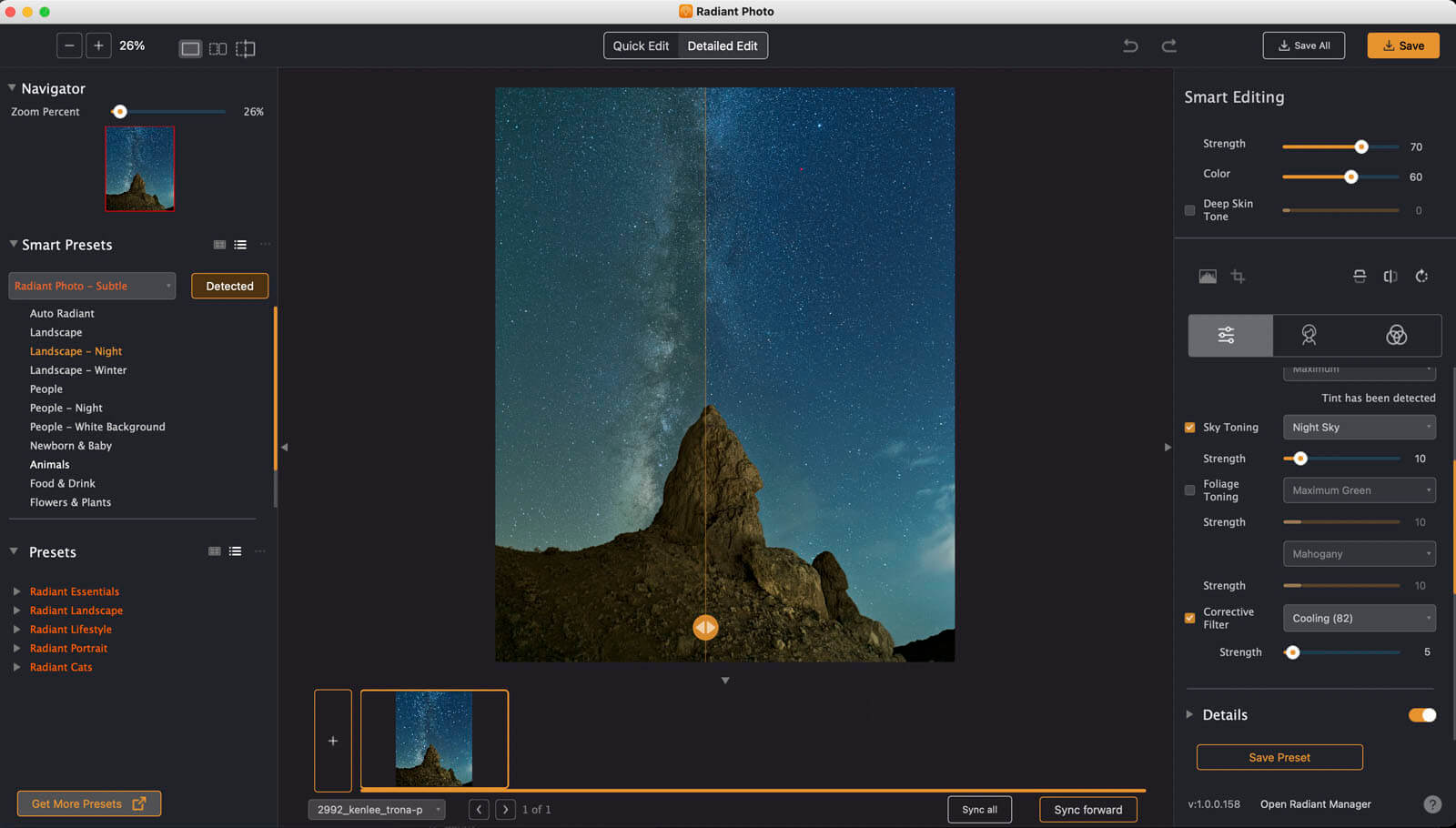Select the Landscape – Winter preset
Image resolution: width=1456 pixels, height=828 pixels.
(78, 370)
